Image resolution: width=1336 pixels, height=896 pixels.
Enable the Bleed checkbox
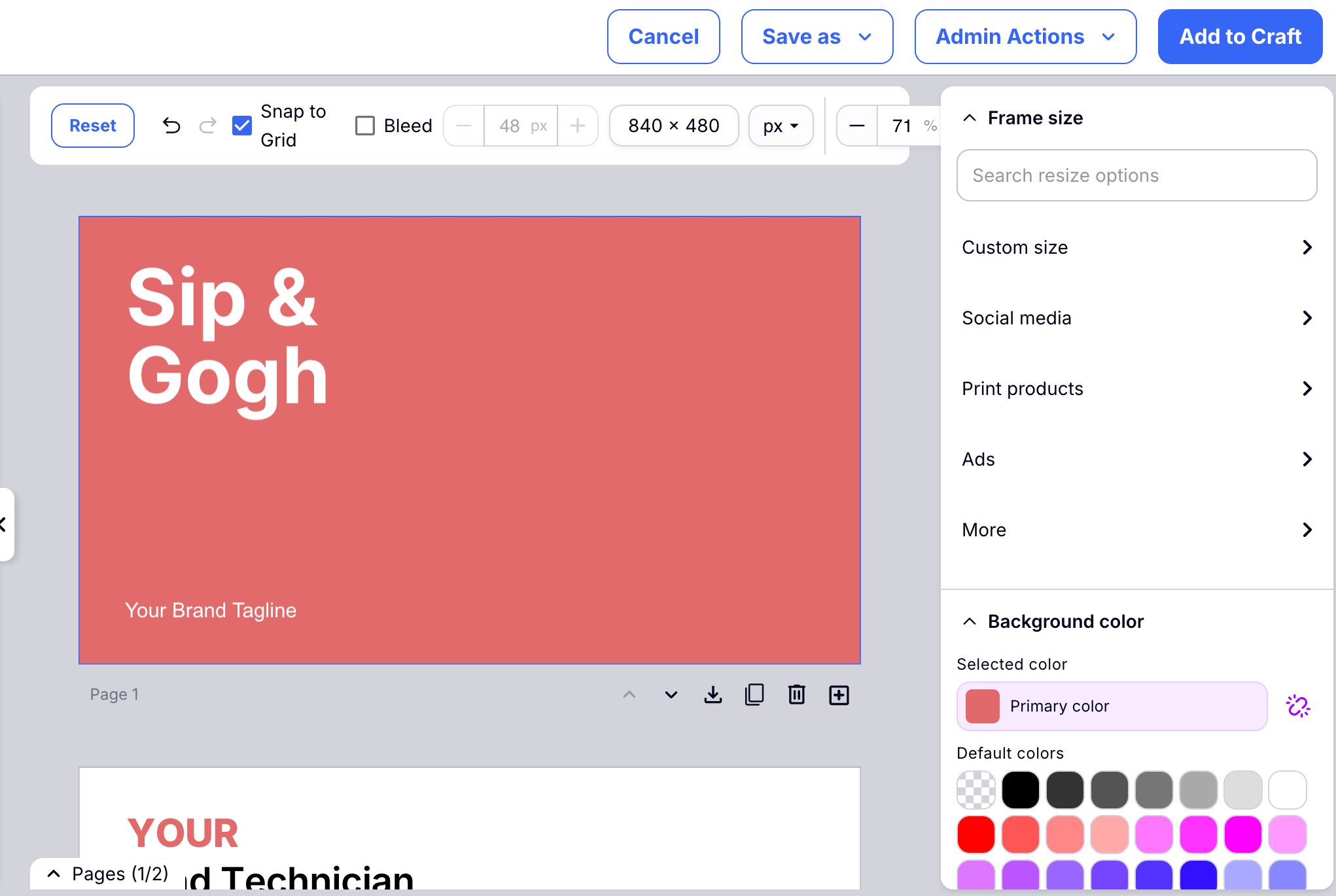365,126
